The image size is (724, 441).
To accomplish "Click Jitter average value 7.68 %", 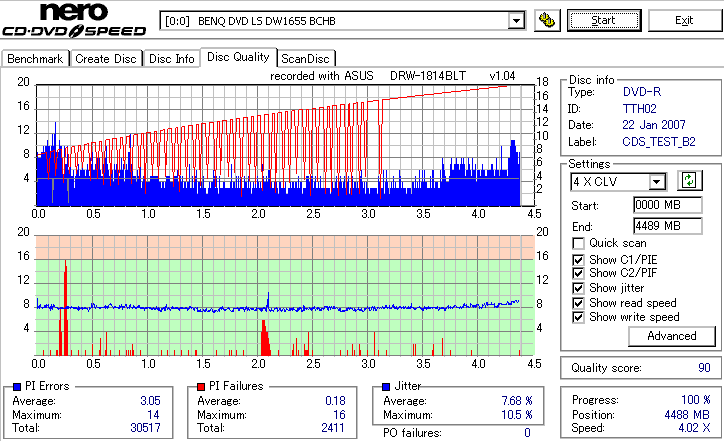I will point(517,401).
